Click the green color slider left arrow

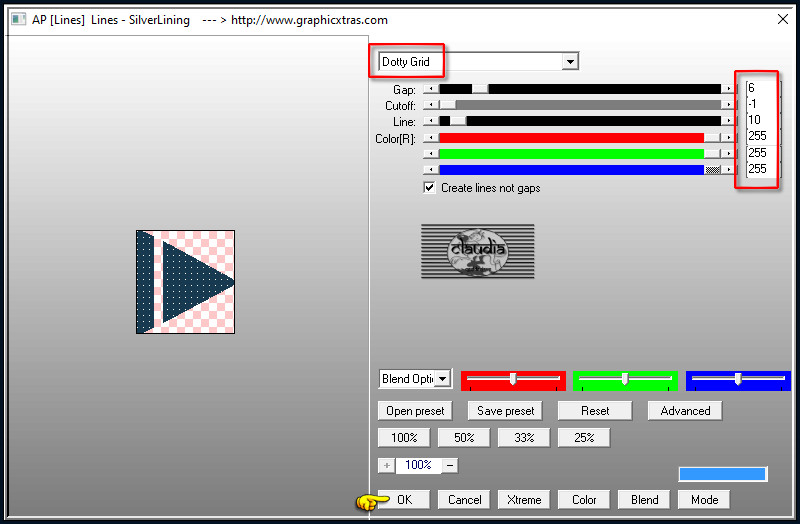point(431,154)
